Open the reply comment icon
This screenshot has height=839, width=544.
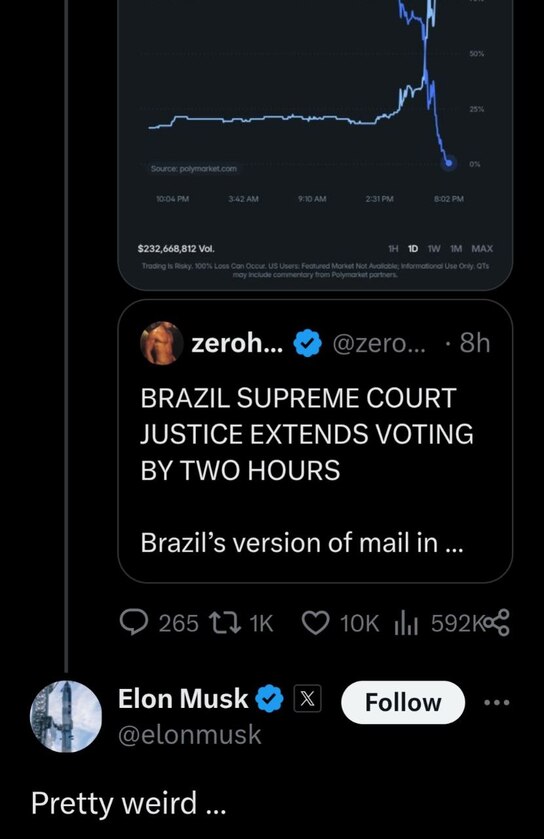point(133,623)
